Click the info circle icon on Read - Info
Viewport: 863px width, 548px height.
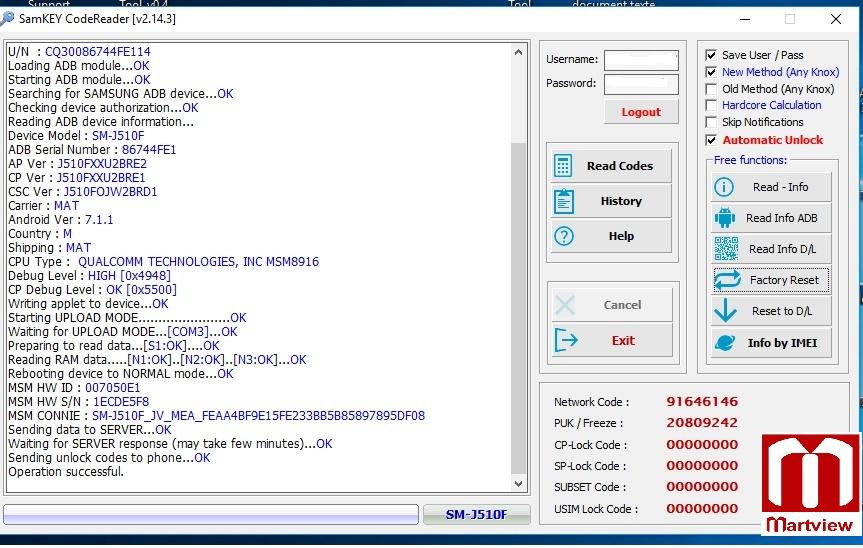(x=724, y=187)
